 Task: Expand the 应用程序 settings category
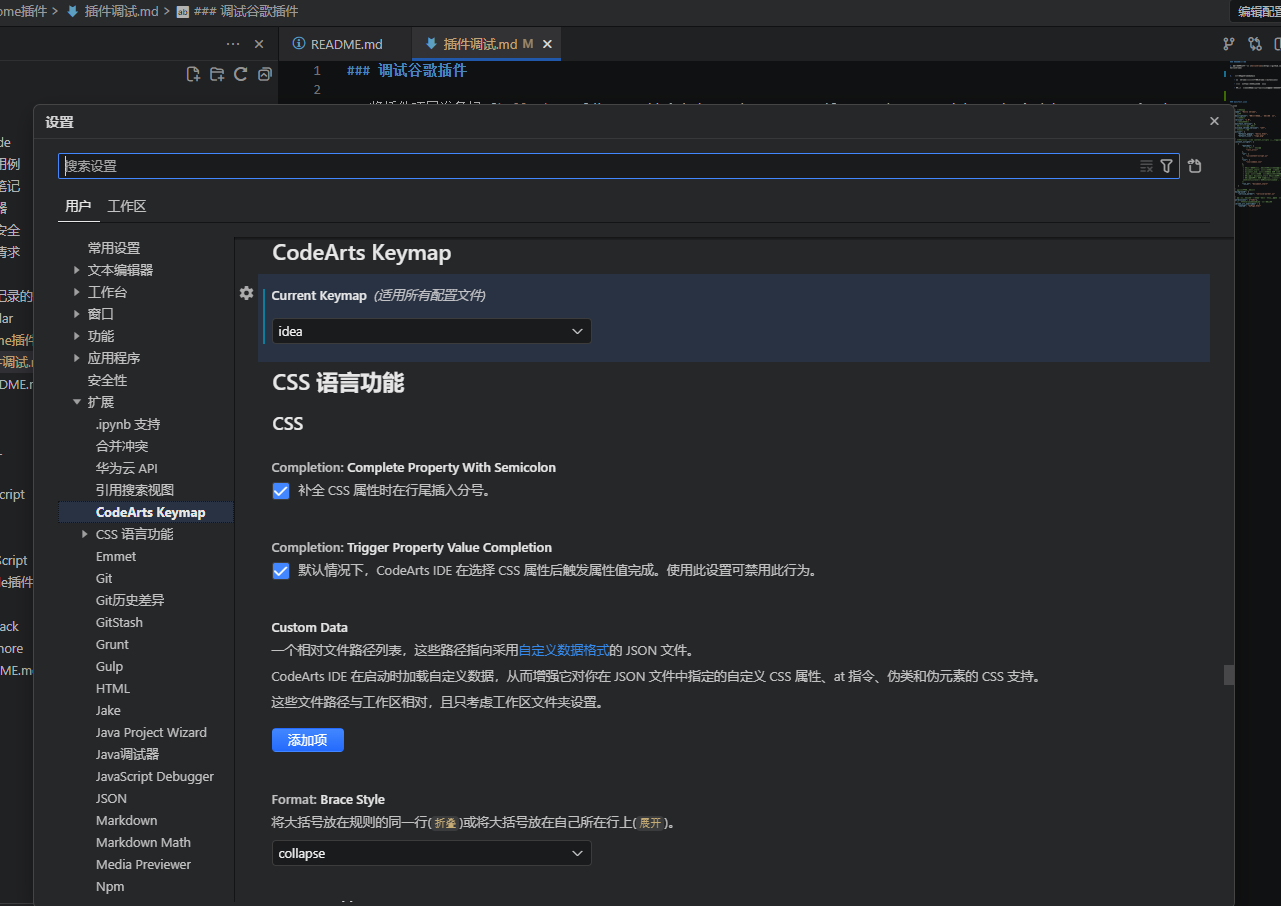point(77,358)
